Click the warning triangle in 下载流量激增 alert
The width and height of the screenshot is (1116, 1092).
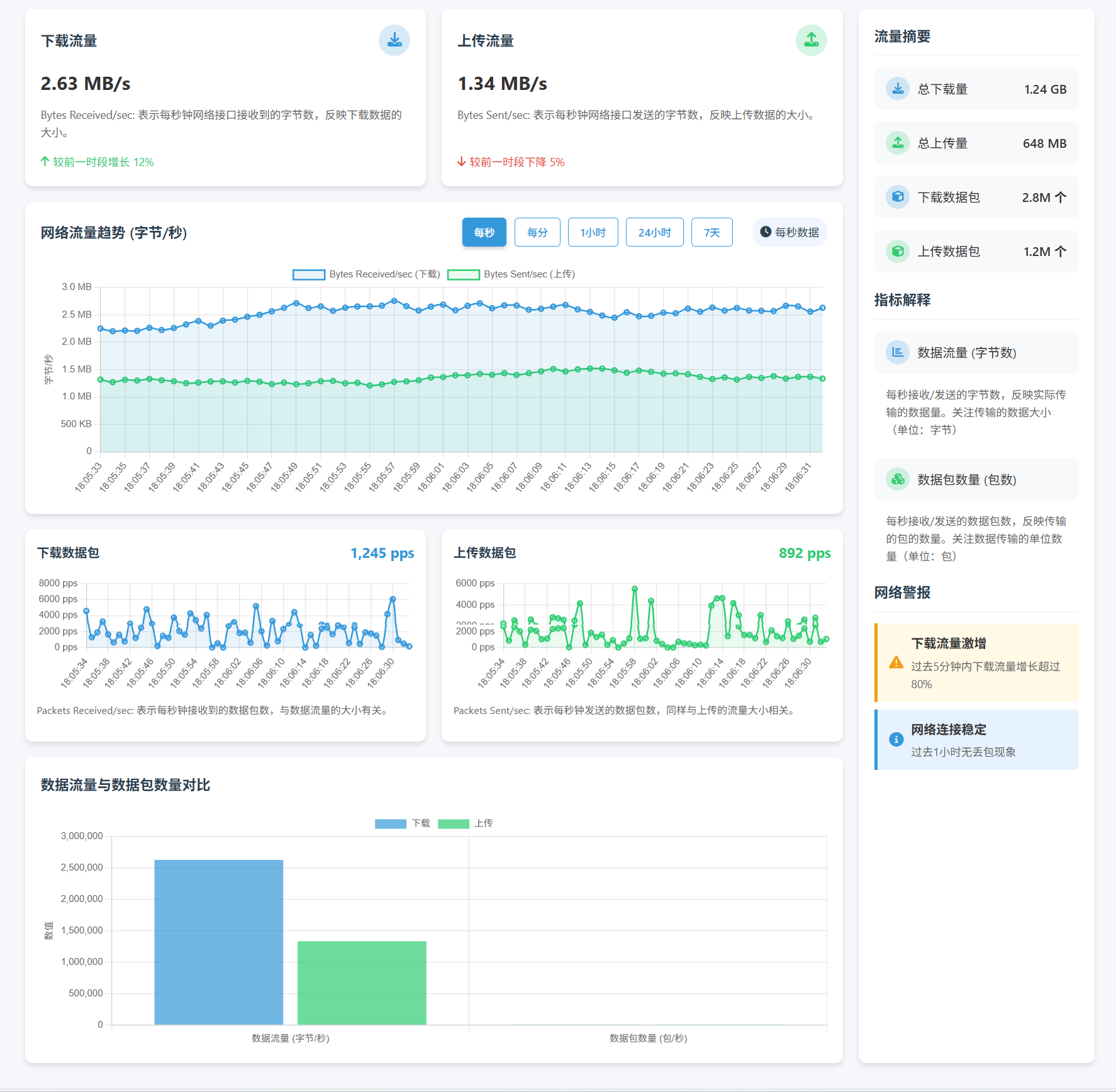click(896, 662)
